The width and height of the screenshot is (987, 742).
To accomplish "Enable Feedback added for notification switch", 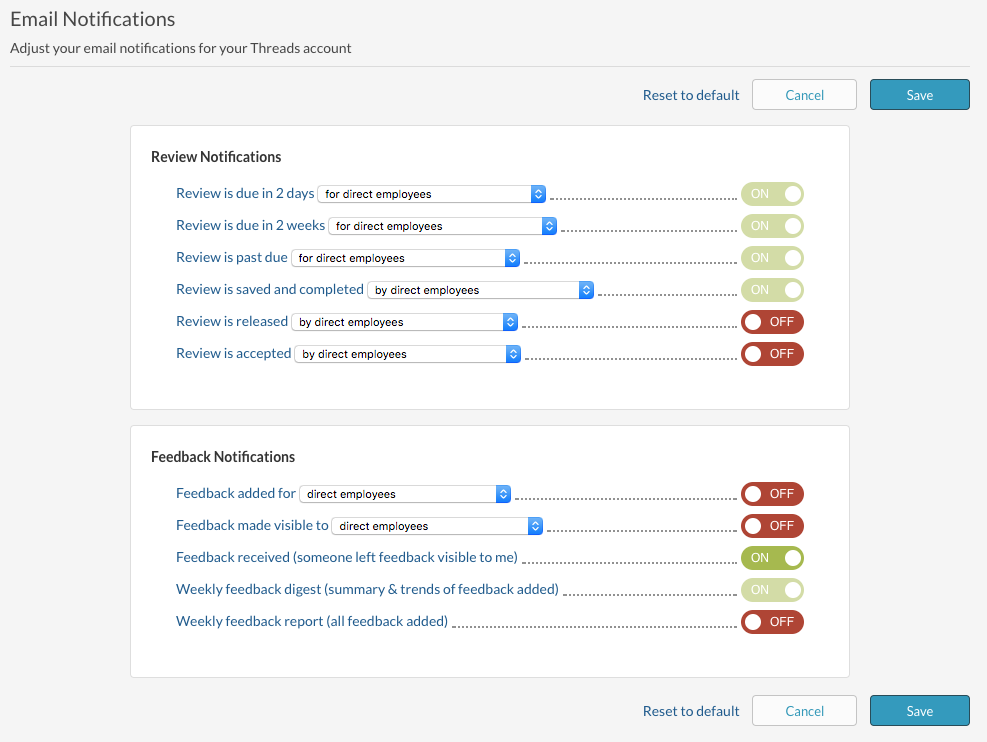I will pos(772,494).
